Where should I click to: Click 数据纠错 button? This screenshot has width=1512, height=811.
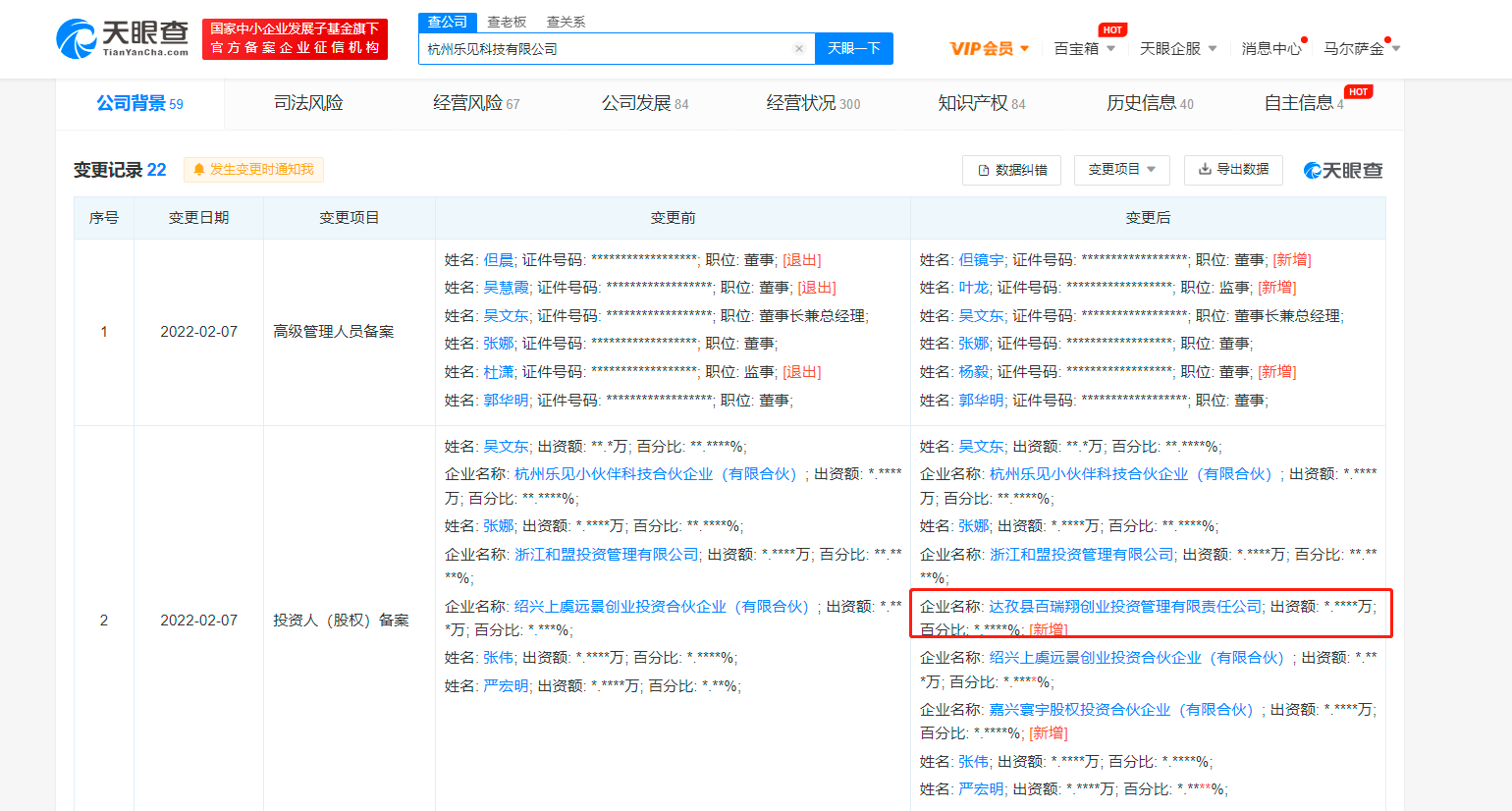click(x=1011, y=170)
